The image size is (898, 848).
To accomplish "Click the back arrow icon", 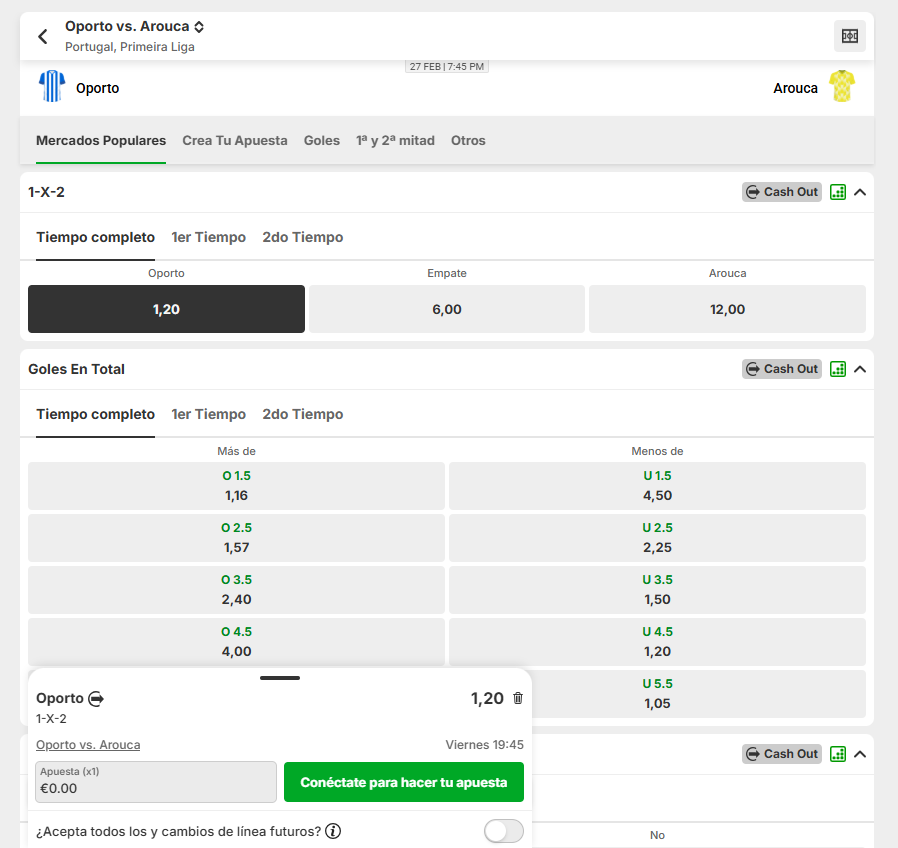I will (x=43, y=37).
